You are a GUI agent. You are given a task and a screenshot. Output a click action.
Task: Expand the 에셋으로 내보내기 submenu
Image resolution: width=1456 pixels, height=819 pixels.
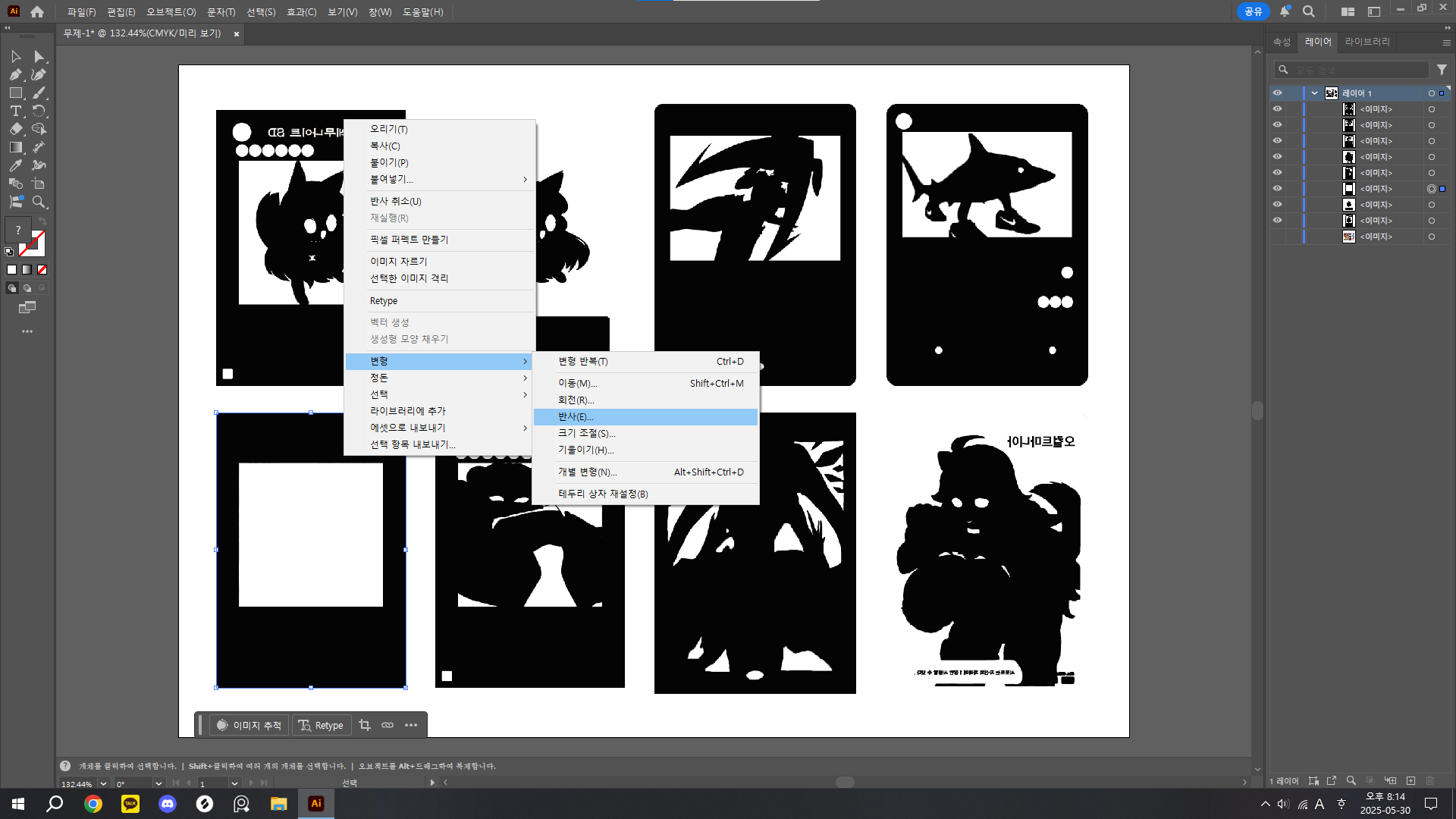(440, 428)
